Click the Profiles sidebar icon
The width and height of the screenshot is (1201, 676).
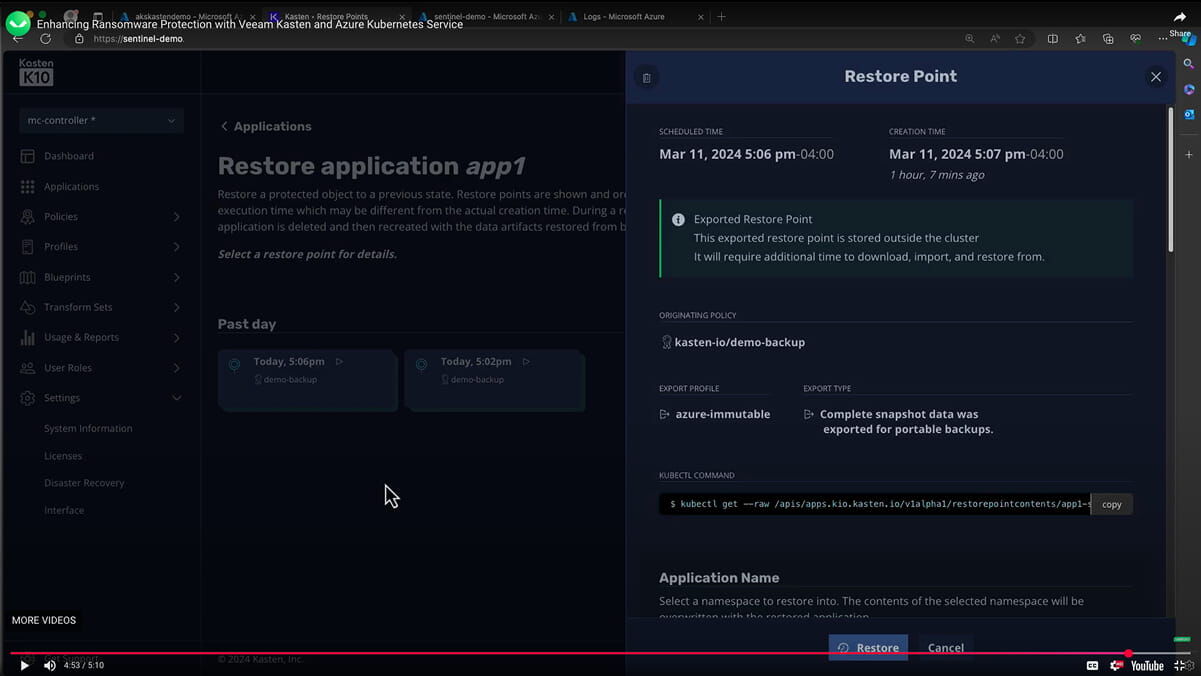pos(27,247)
